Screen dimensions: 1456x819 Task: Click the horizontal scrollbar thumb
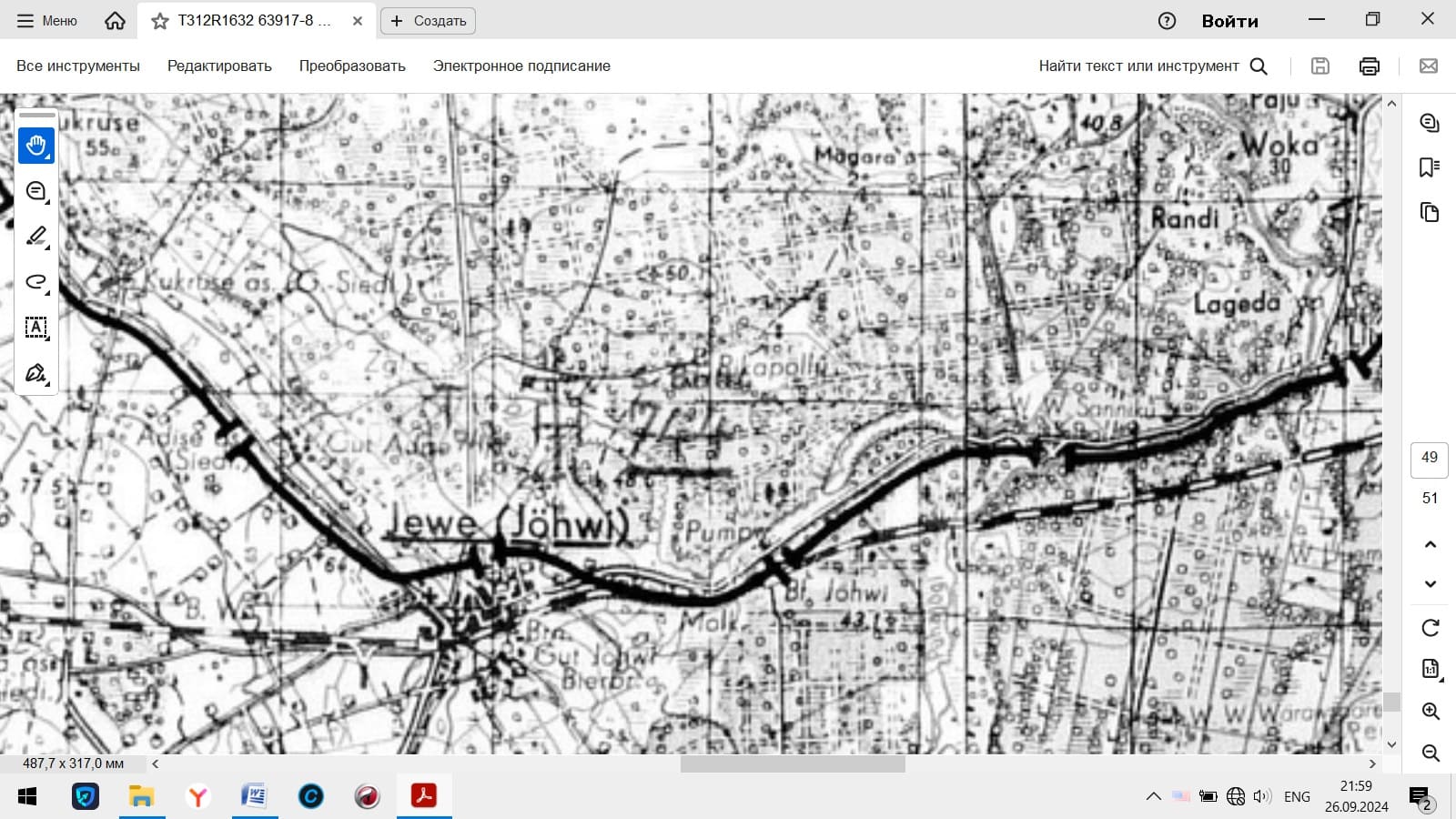pyautogui.click(x=792, y=764)
